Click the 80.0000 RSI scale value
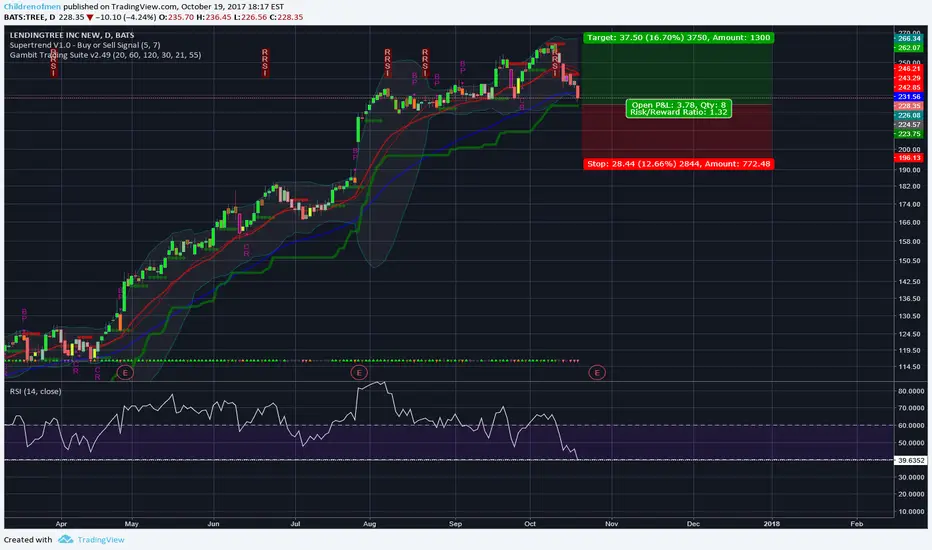This screenshot has height=550, width=932. point(911,391)
